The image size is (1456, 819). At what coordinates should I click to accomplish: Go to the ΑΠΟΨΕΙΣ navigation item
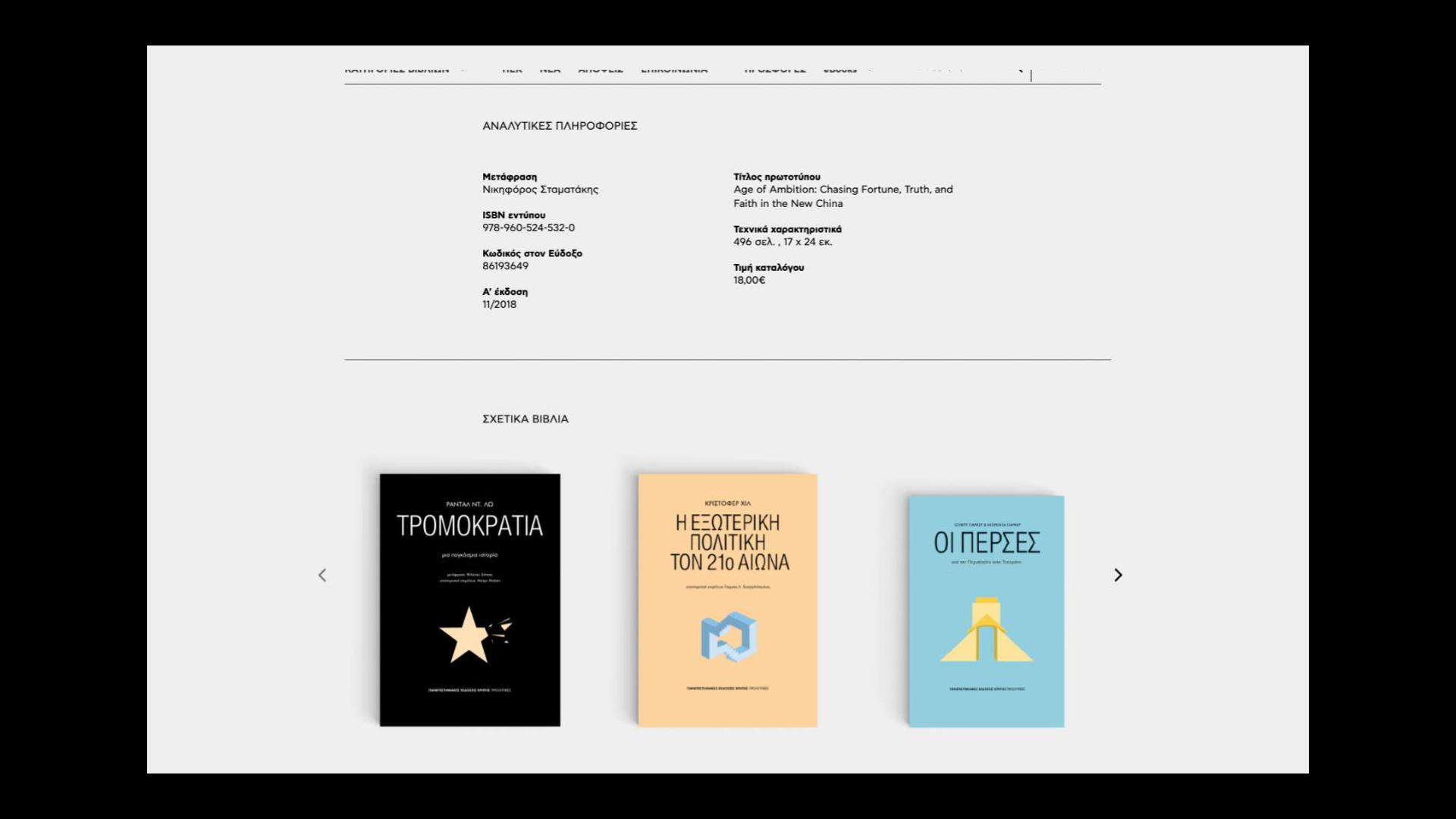[601, 70]
